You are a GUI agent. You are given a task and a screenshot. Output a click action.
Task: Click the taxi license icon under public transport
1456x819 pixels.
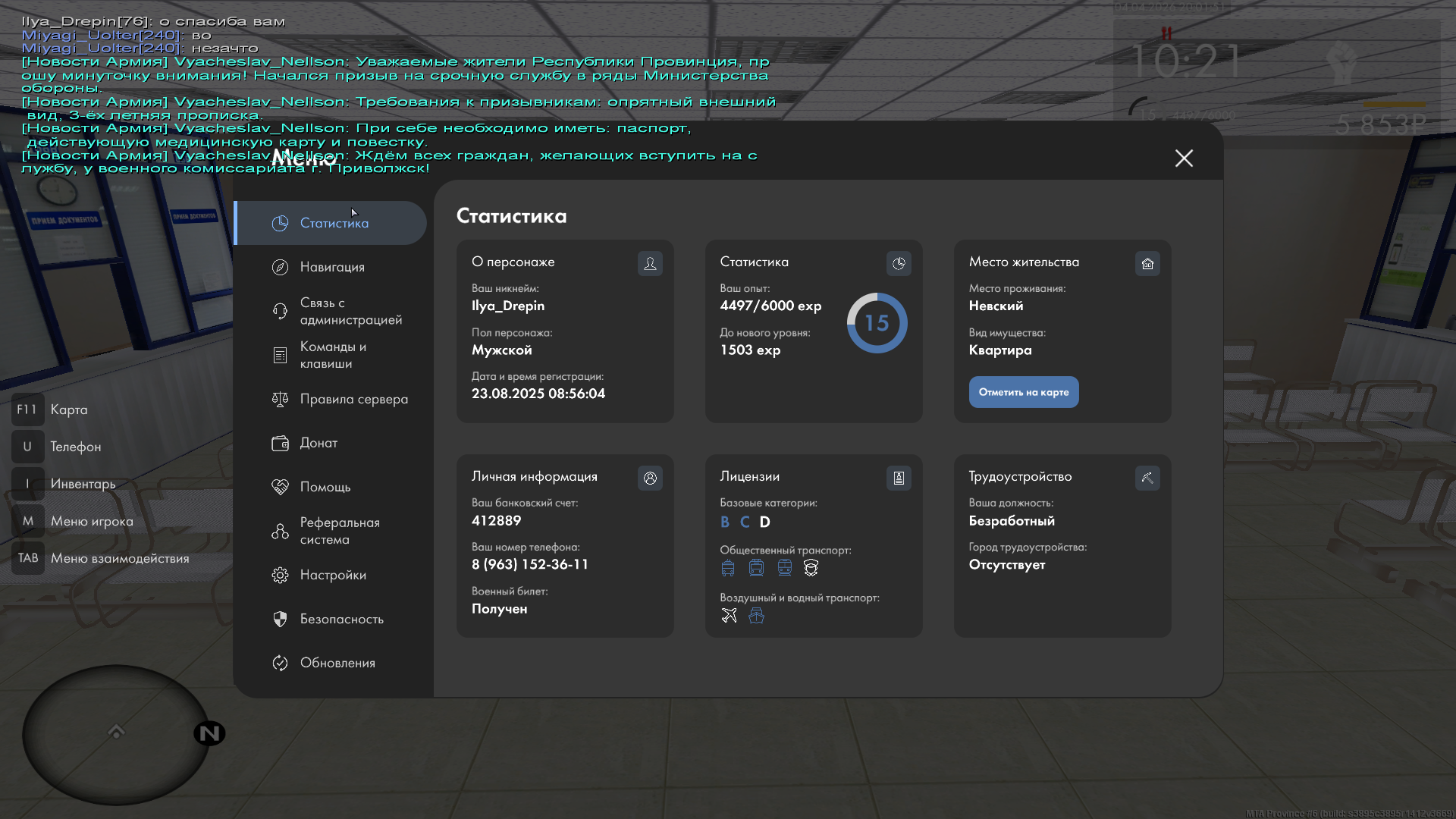click(x=811, y=568)
